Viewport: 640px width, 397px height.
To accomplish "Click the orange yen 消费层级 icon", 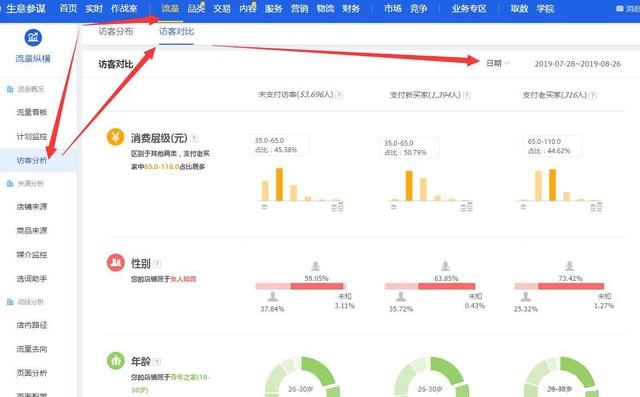I will (x=116, y=137).
